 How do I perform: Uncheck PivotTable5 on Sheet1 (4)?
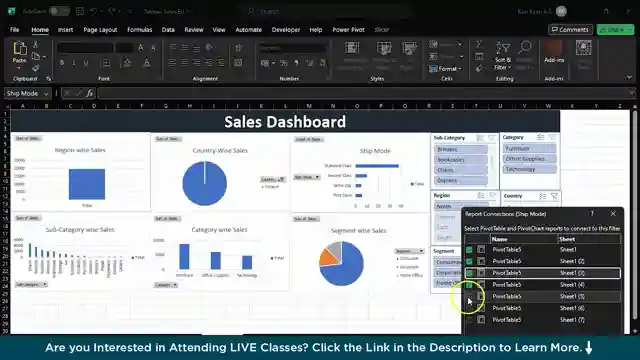point(469,284)
